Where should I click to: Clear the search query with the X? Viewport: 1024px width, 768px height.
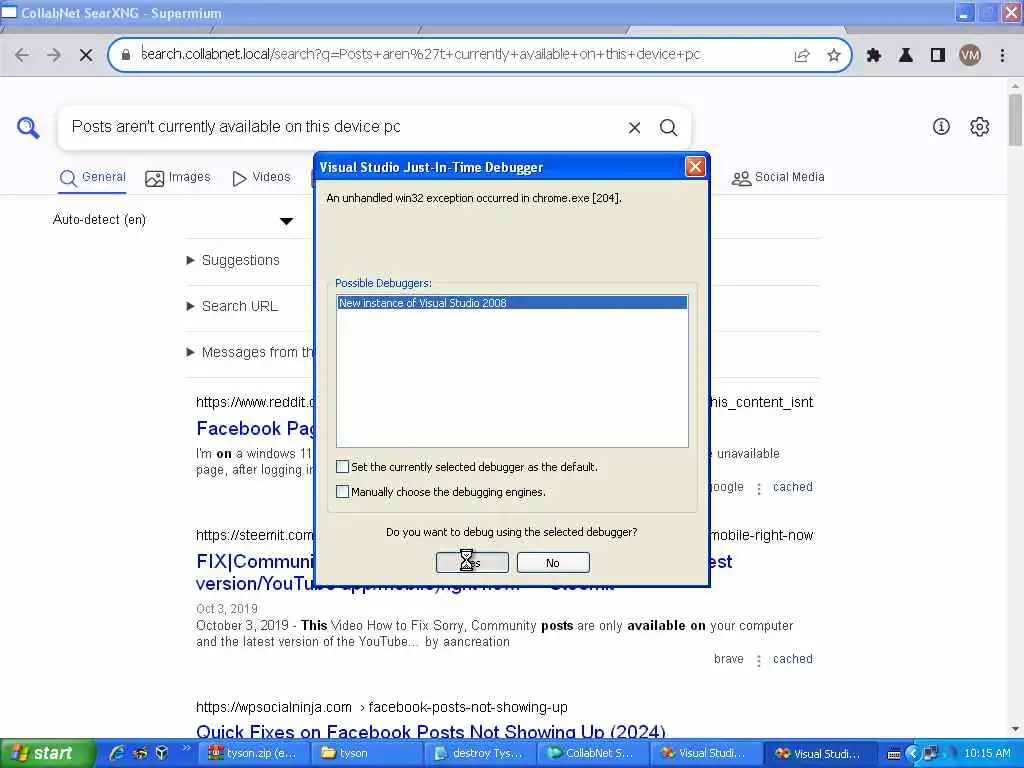[x=634, y=127]
